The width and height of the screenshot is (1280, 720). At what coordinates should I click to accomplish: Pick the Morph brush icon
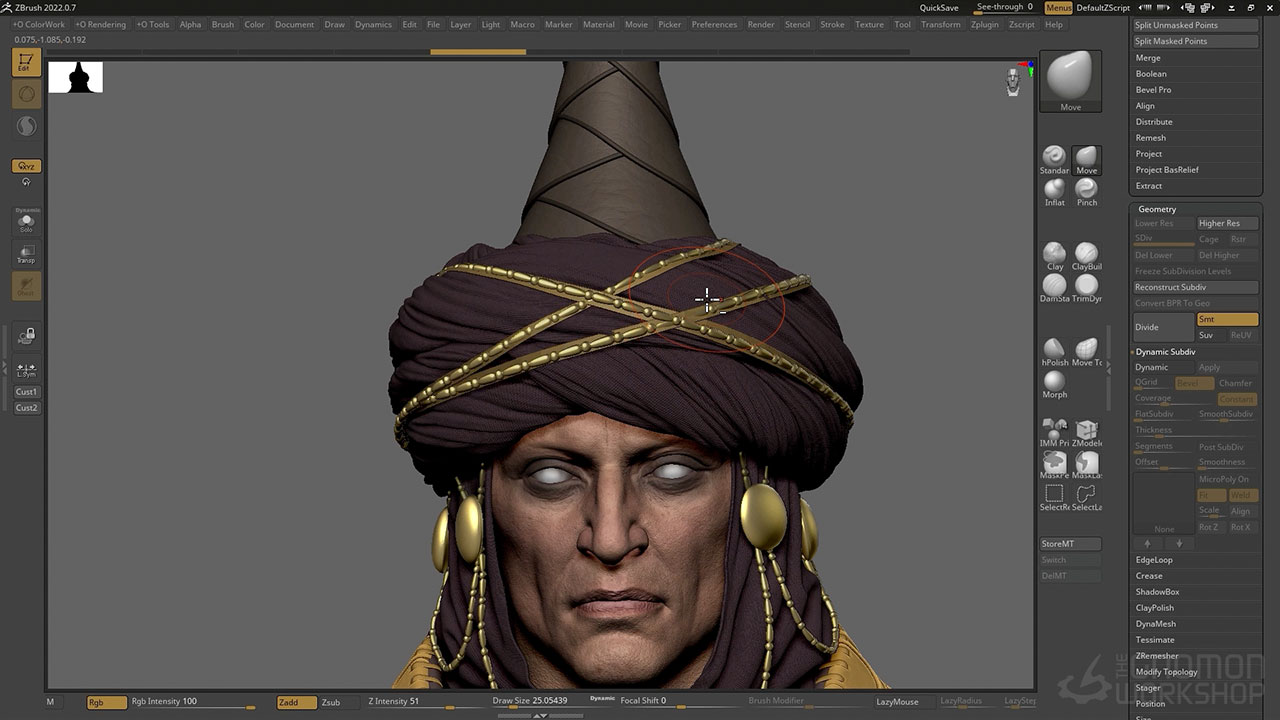[x=1054, y=382]
